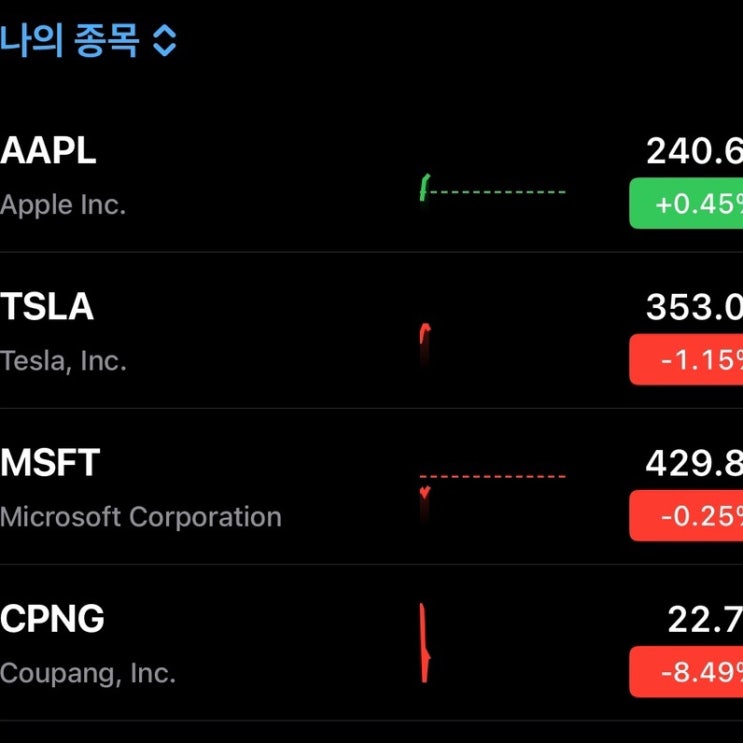
Task: Tap the Apple share price 240.6
Action: (x=694, y=151)
